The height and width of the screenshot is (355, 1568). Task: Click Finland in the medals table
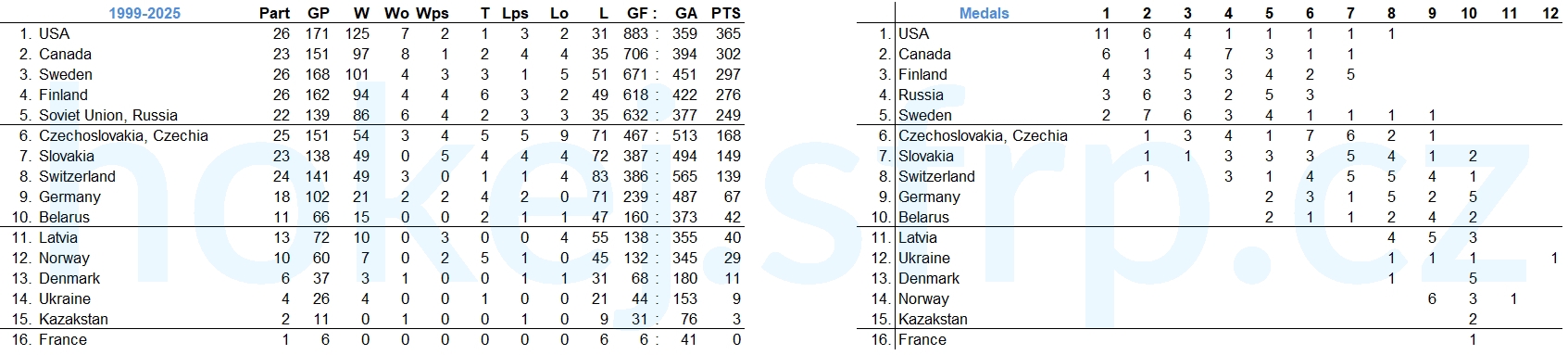coord(922,74)
